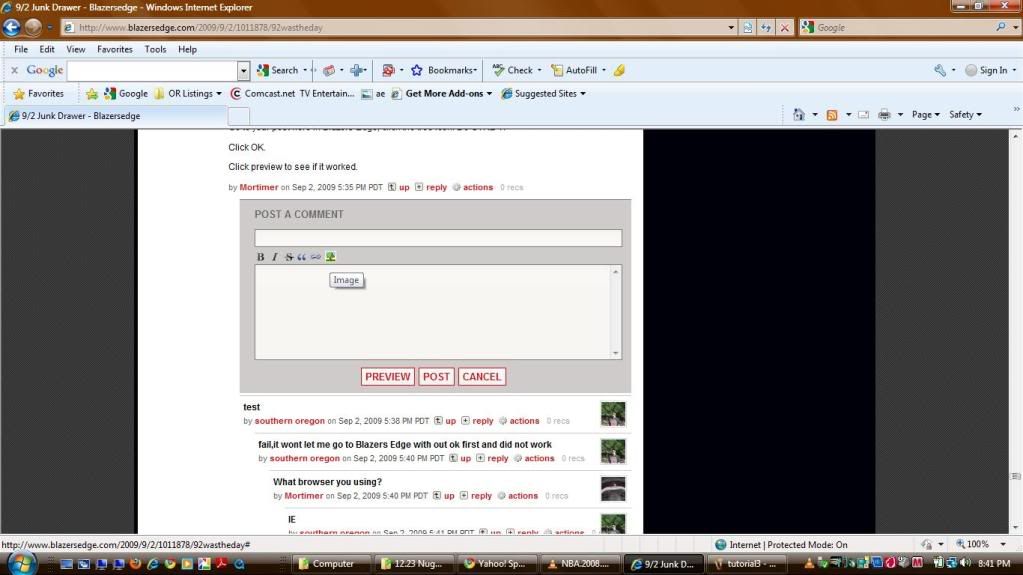The width and height of the screenshot is (1023, 575).
Task: Click the Stop loading X icon
Action: click(x=785, y=27)
